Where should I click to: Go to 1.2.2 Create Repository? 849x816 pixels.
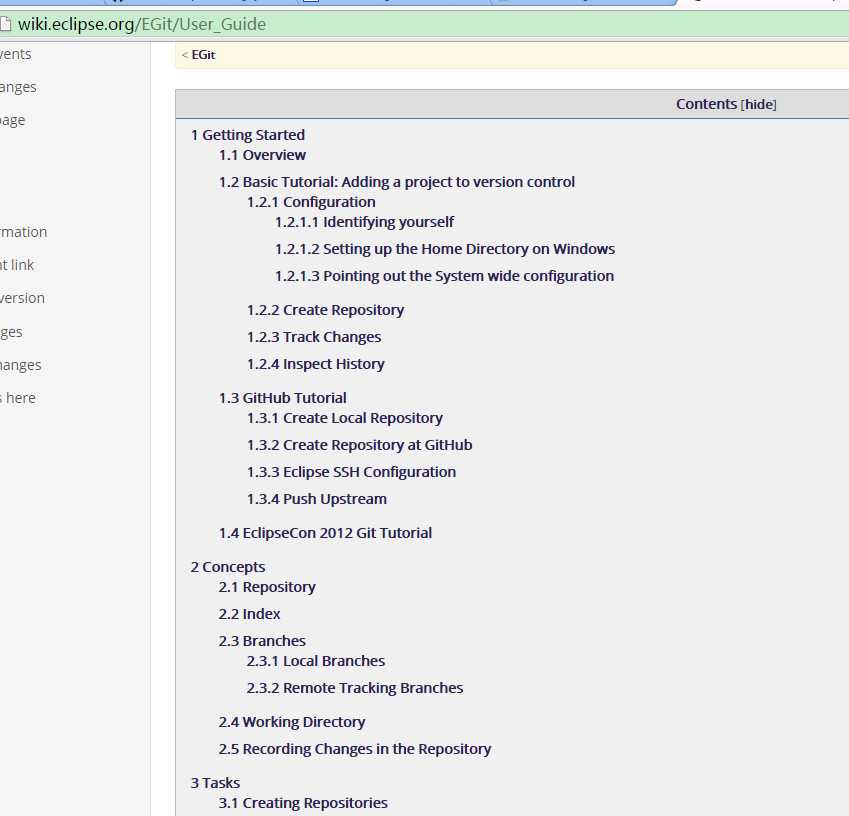click(325, 310)
